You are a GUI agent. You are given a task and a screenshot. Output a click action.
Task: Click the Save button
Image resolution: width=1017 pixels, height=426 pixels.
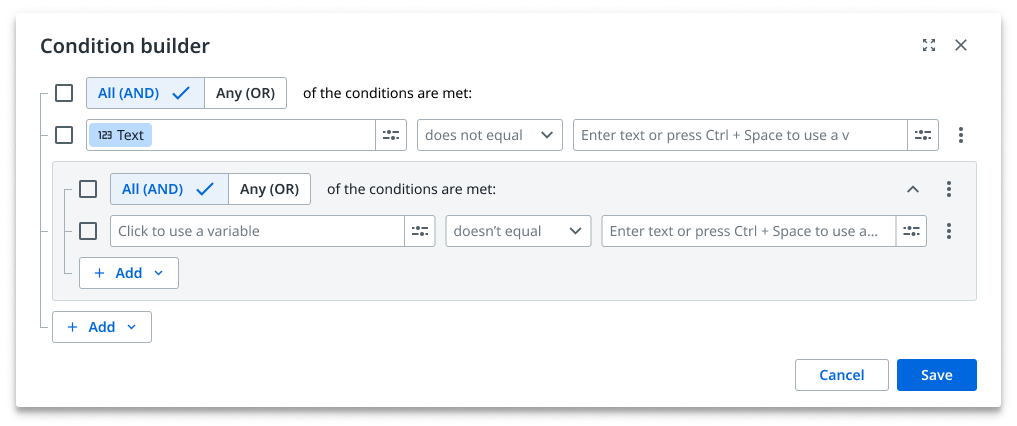click(x=937, y=375)
